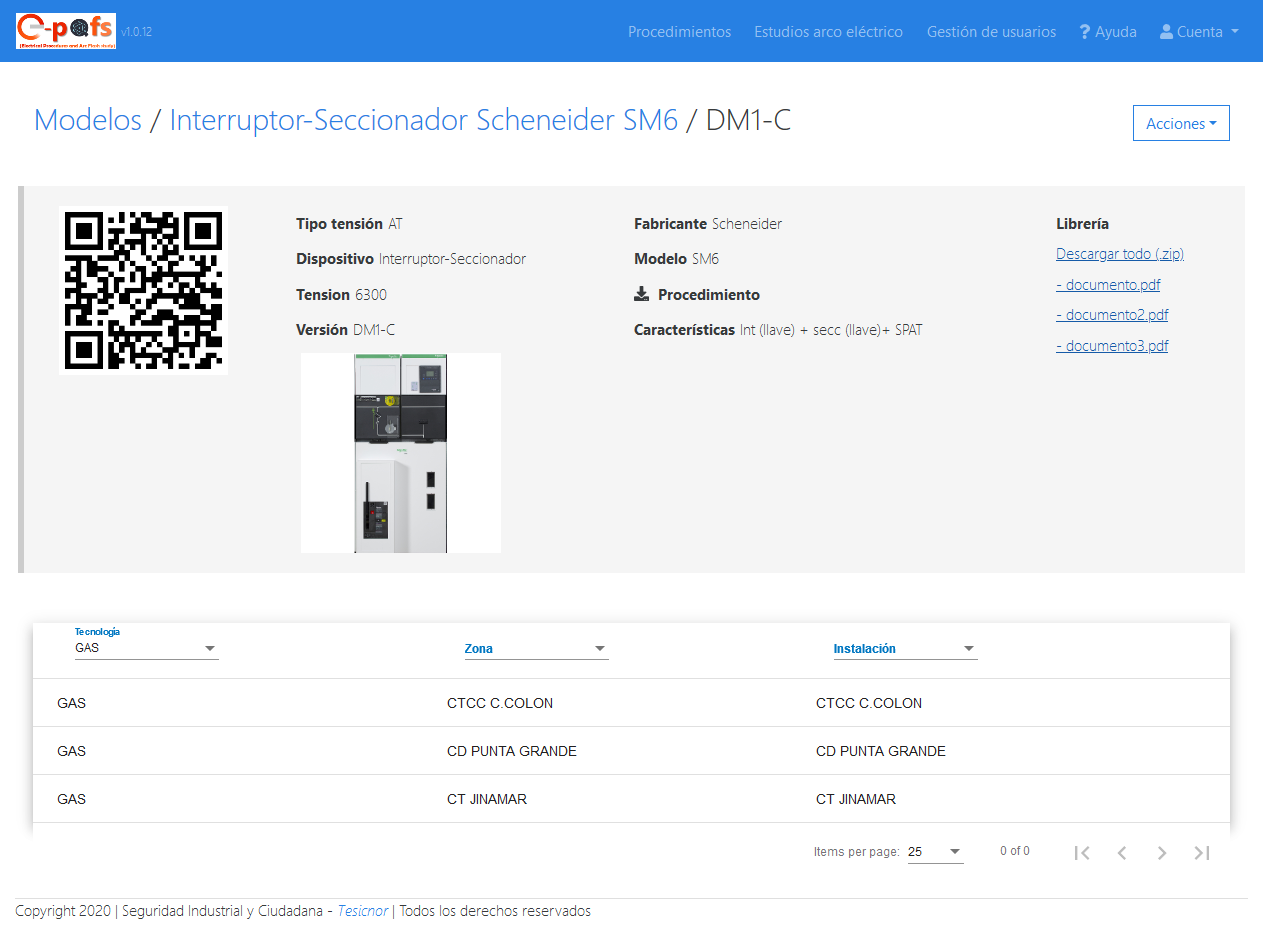The height and width of the screenshot is (937, 1263).
Task: Expand the Instalación filter dropdown
Action: tap(904, 649)
